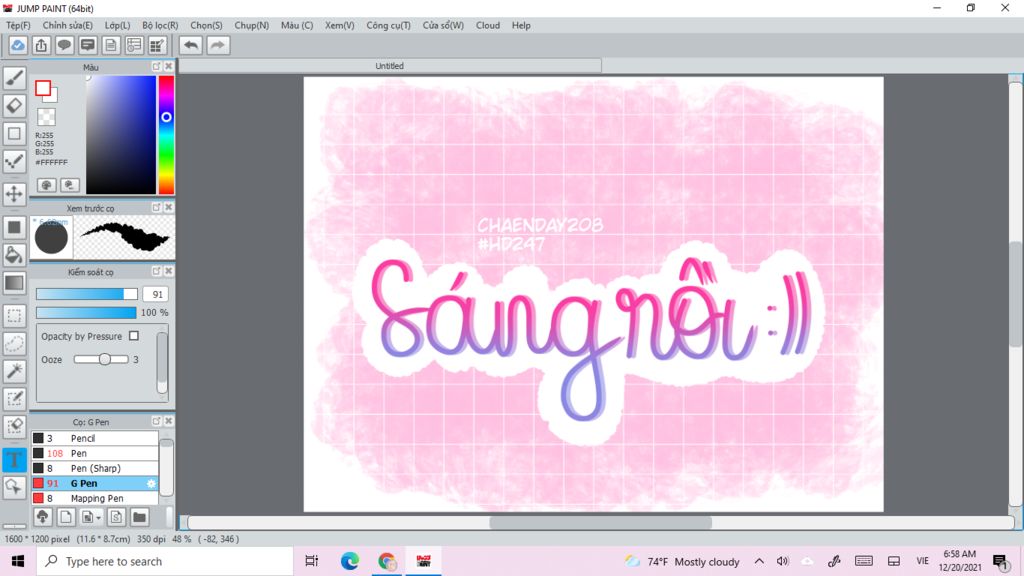
Task: Close the Cọ: G Pen panel
Action: pyautogui.click(x=168, y=421)
